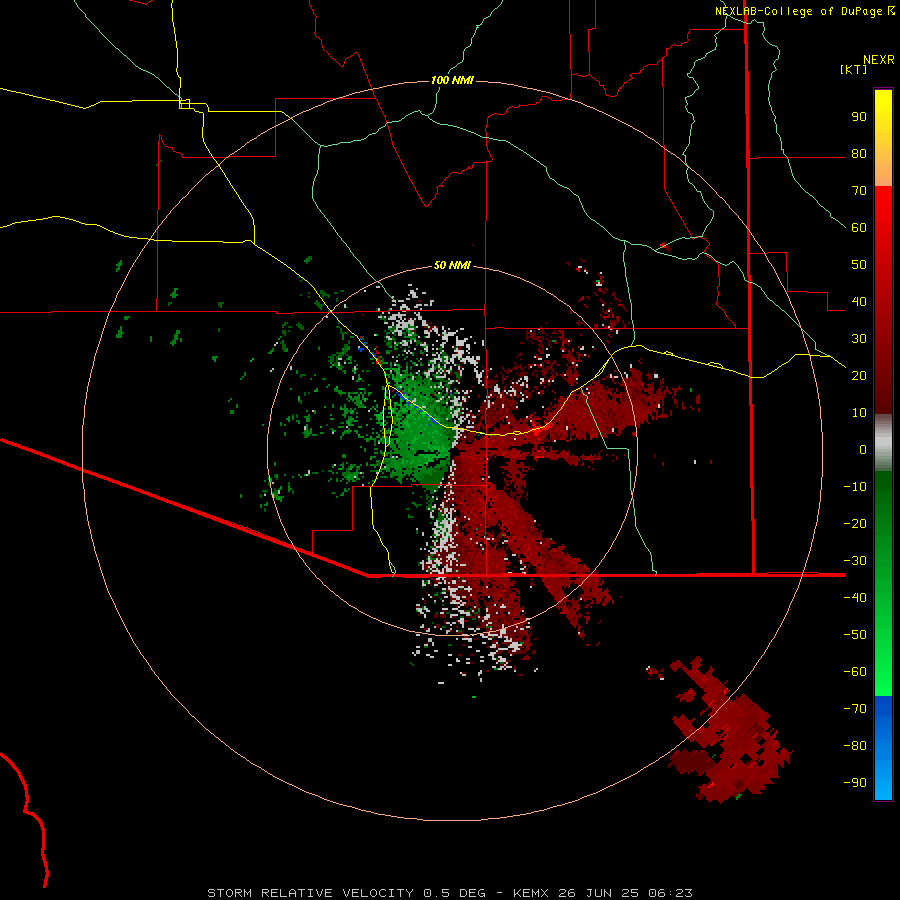Click the -60 value on velocity scale
Viewport: 900px width, 900px height.
point(855,672)
